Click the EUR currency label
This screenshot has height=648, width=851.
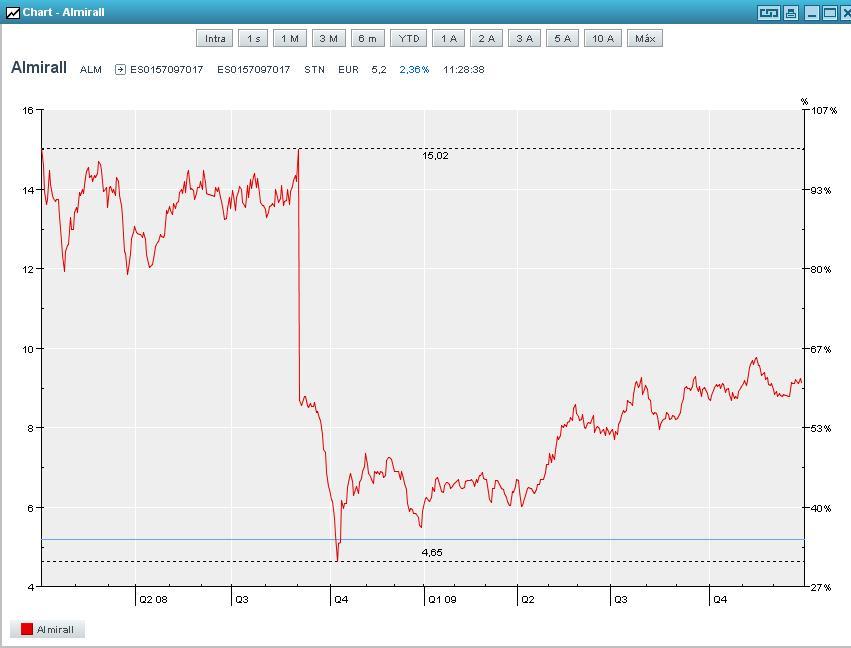(348, 69)
